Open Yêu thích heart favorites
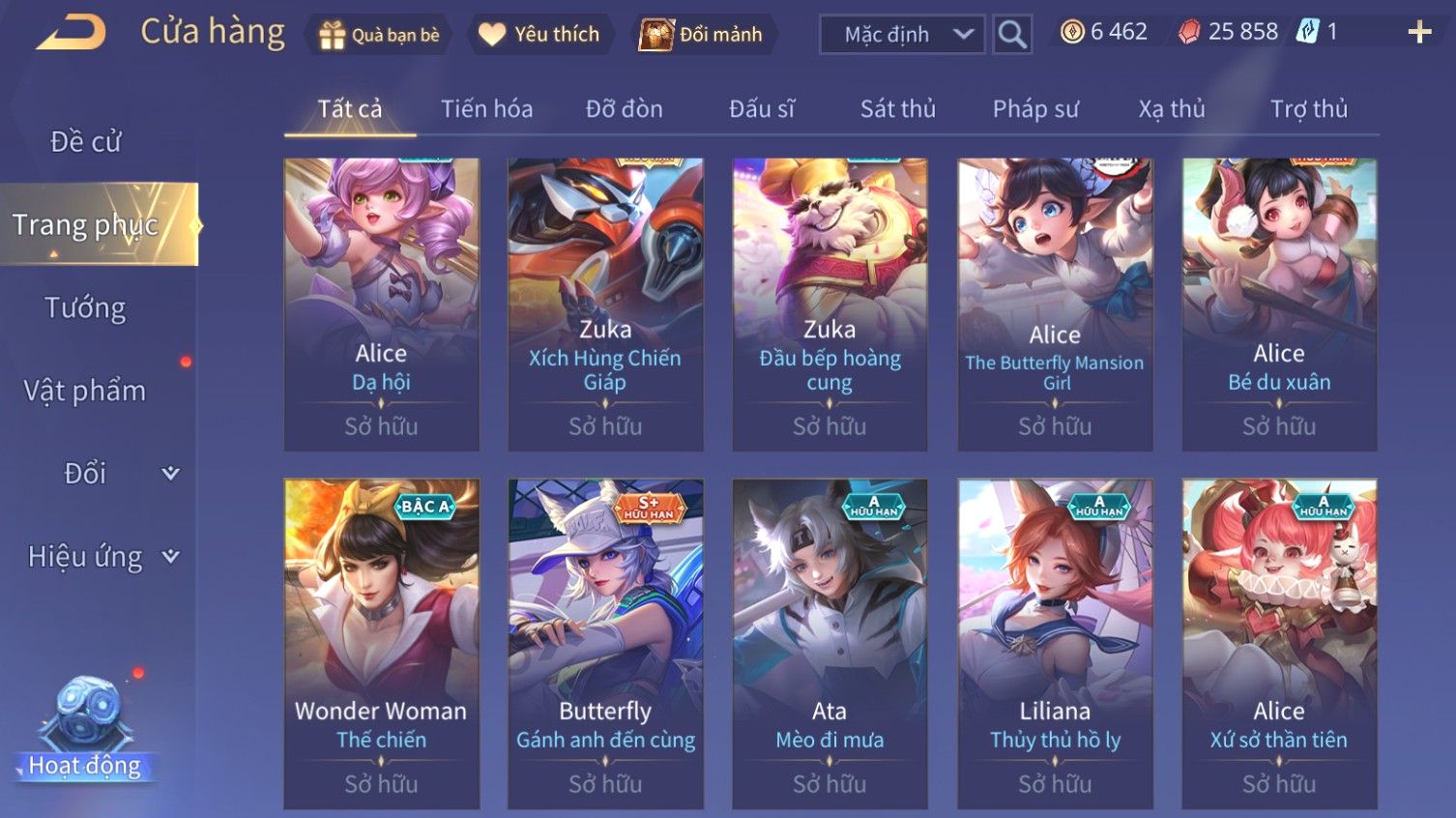Image resolution: width=1456 pixels, height=818 pixels. pos(492,35)
